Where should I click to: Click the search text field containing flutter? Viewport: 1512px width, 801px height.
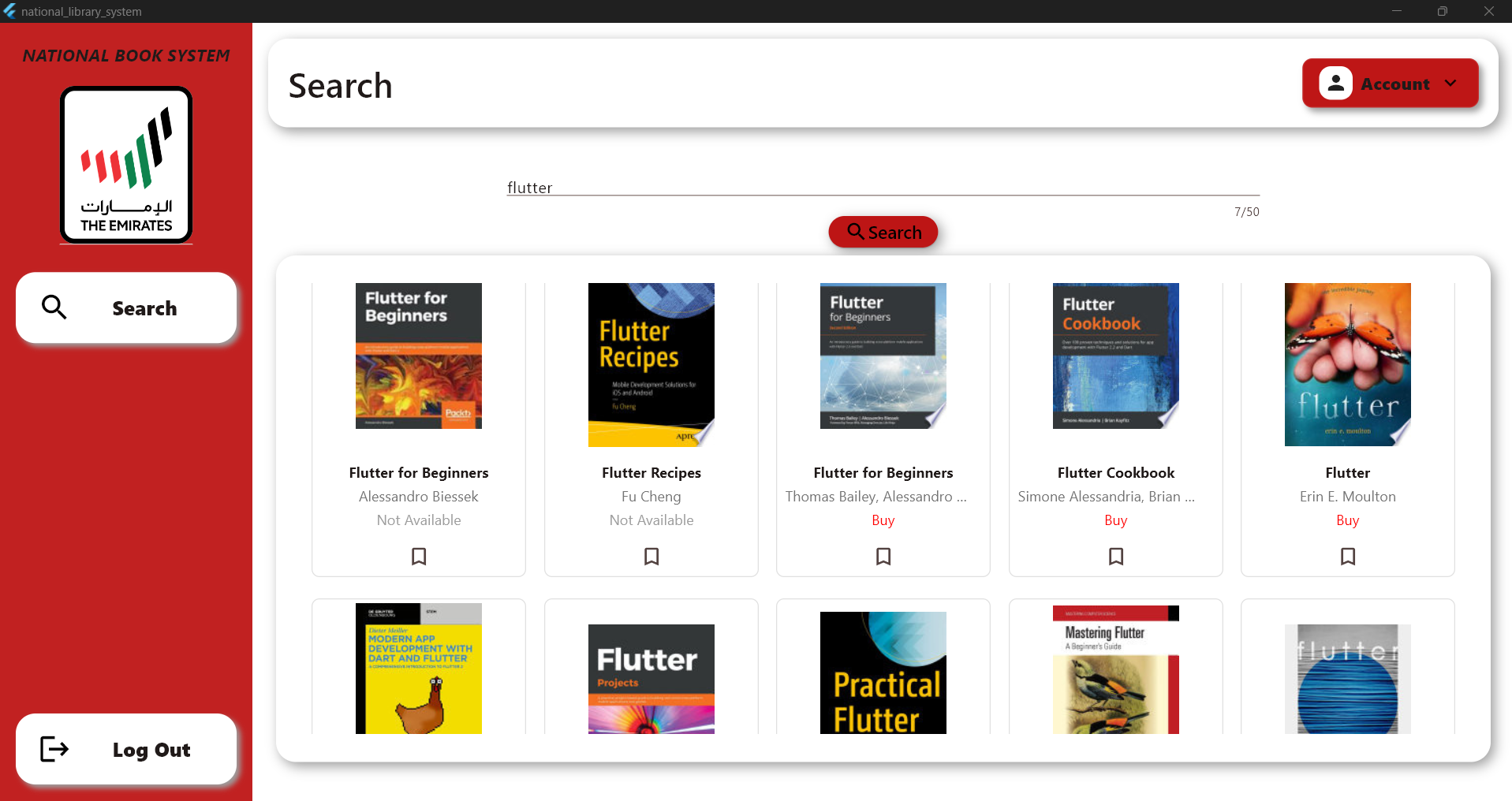883,188
